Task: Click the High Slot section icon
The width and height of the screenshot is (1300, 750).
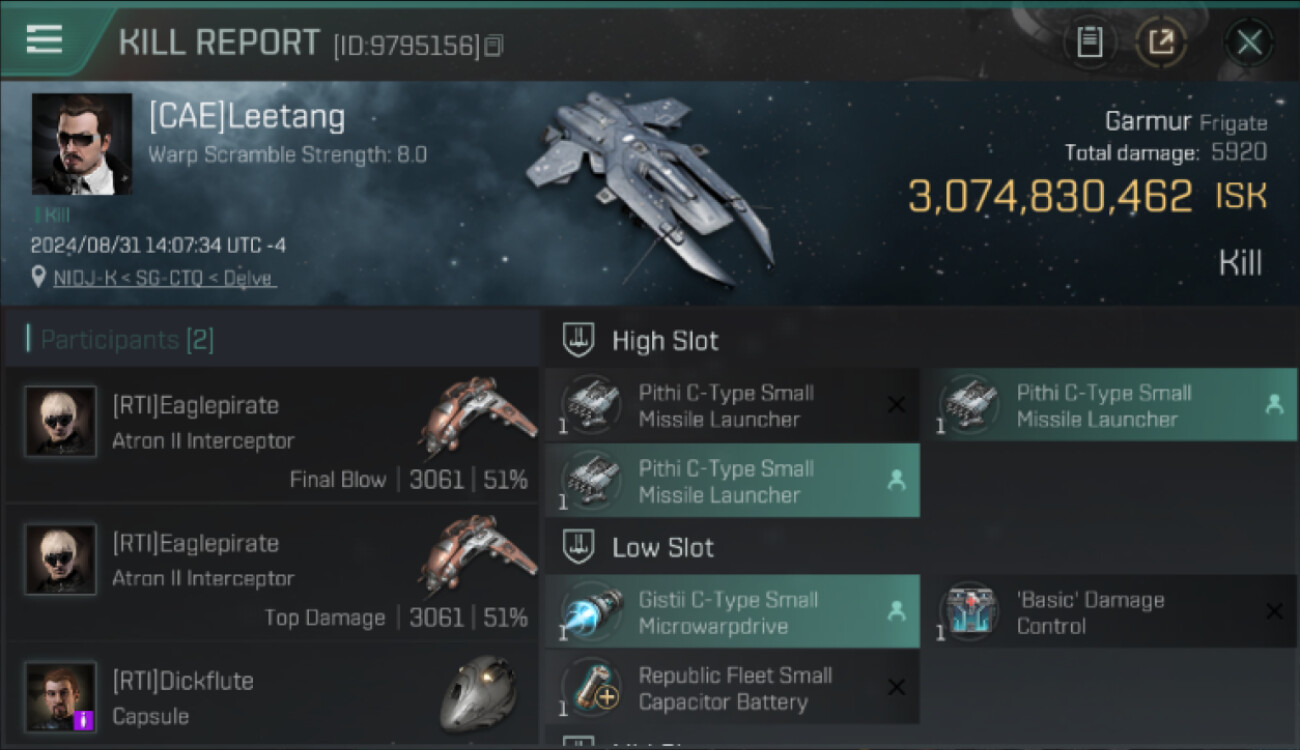Action: [579, 340]
